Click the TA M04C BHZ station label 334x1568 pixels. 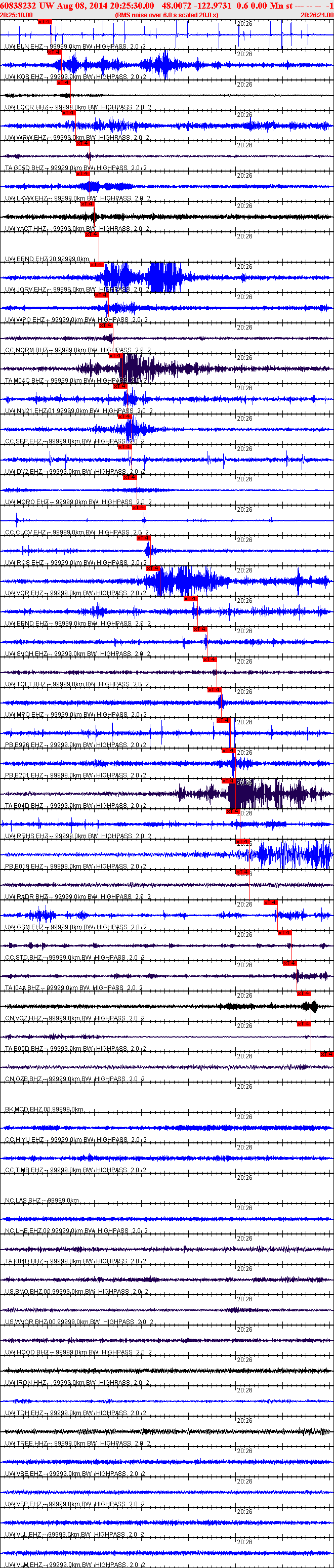pyautogui.click(x=76, y=381)
